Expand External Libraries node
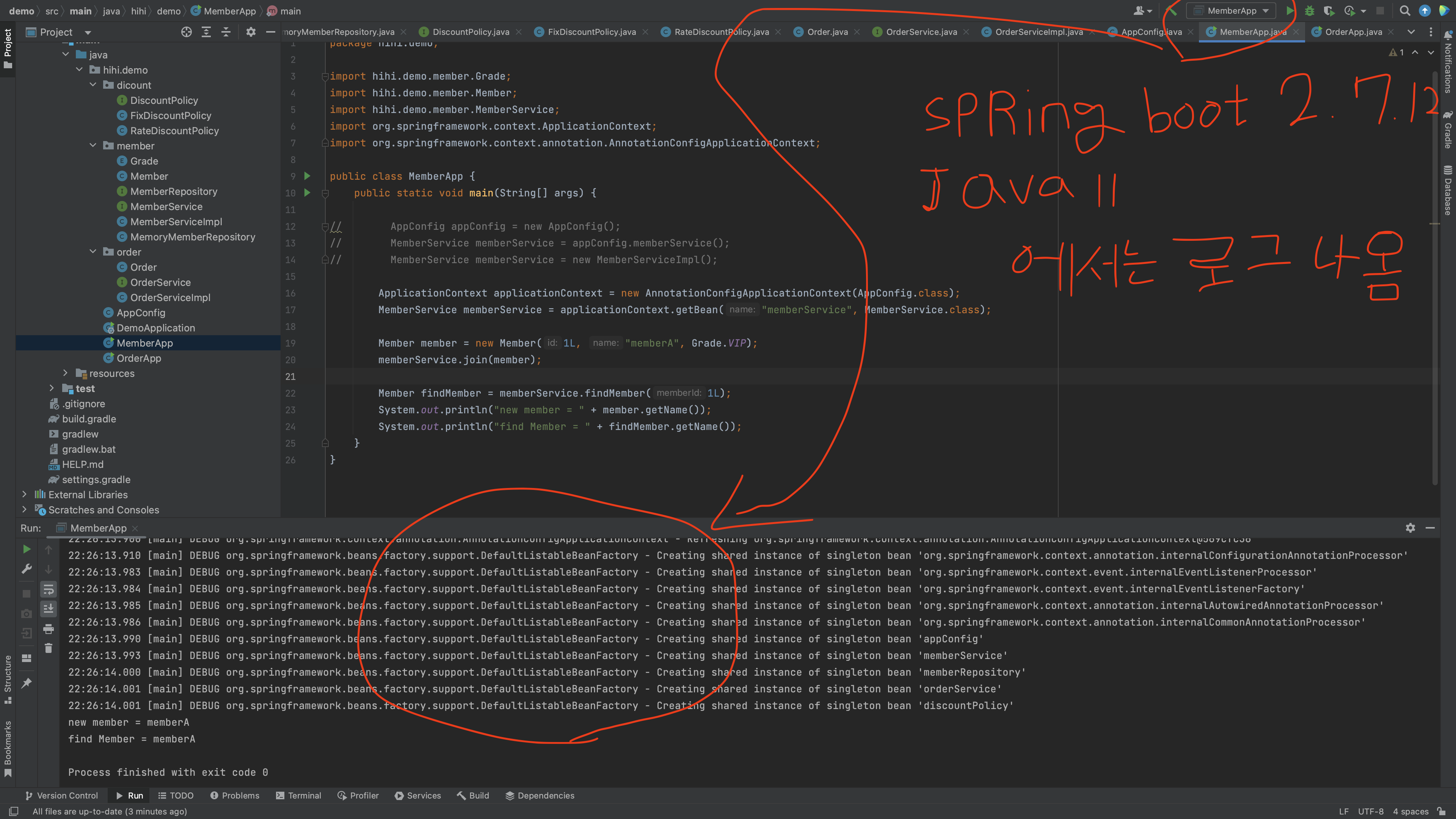This screenshot has width=1456, height=819. 24,494
